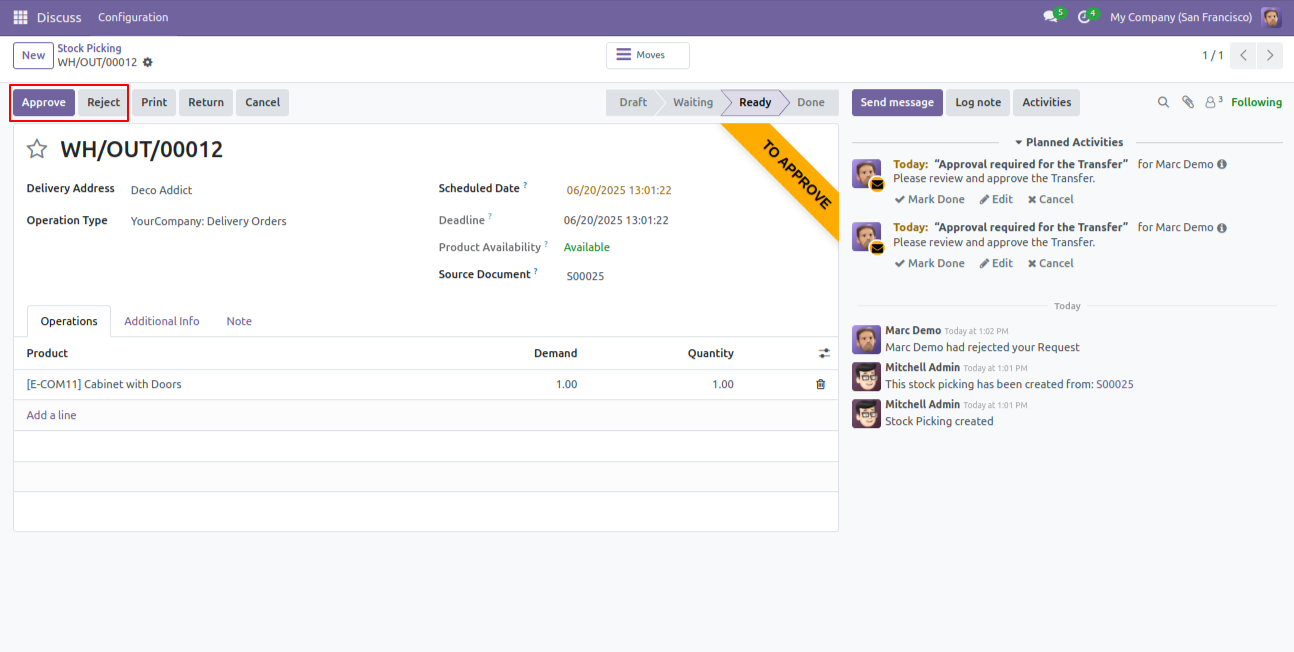Screen dimensions: 1294x652
Task: Open the conversations icon with badge 5
Action: pos(1050,17)
